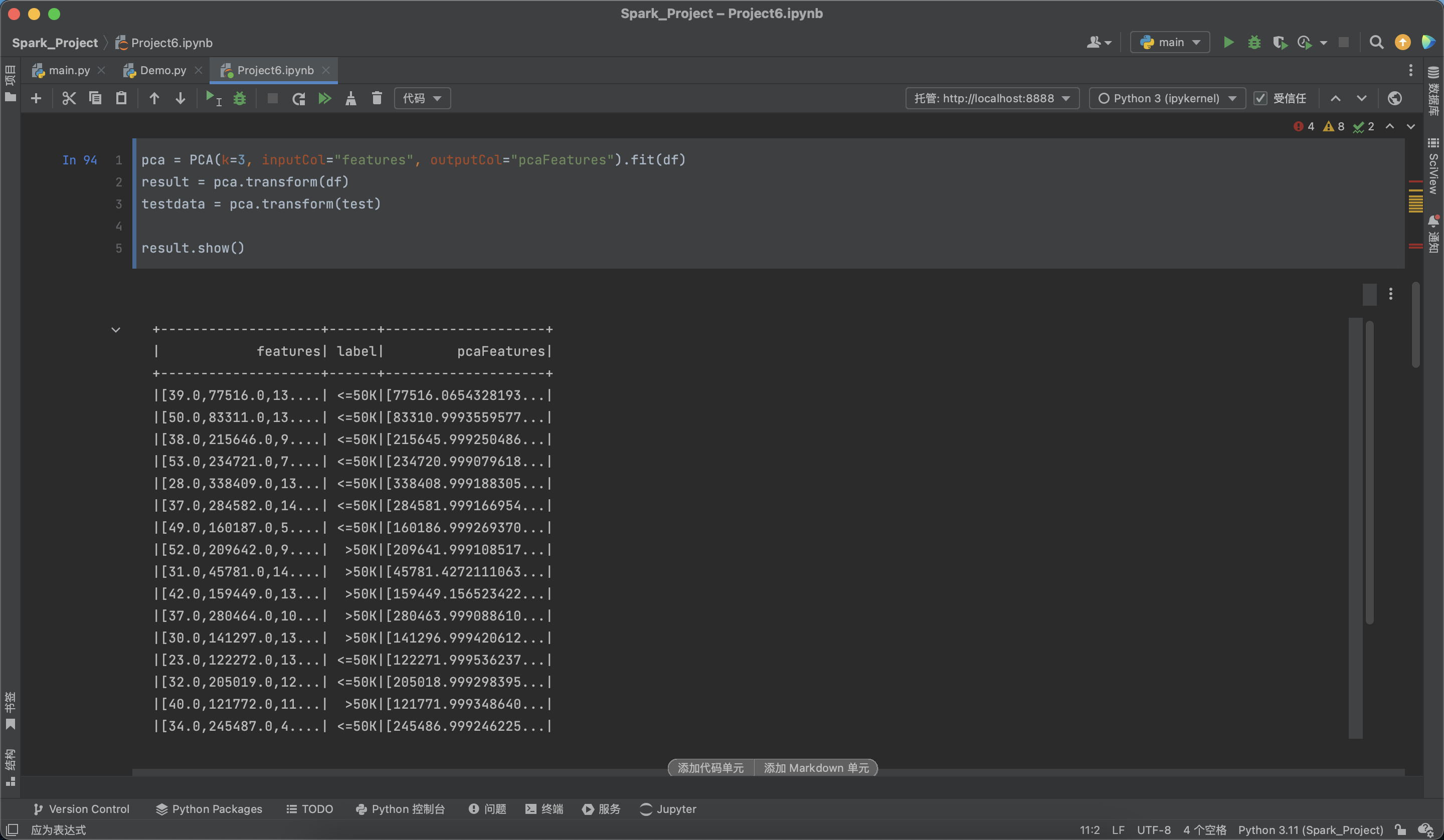Screen dimensions: 1444x840
Task: Click the errors count indicator showing 4
Action: pos(1304,126)
